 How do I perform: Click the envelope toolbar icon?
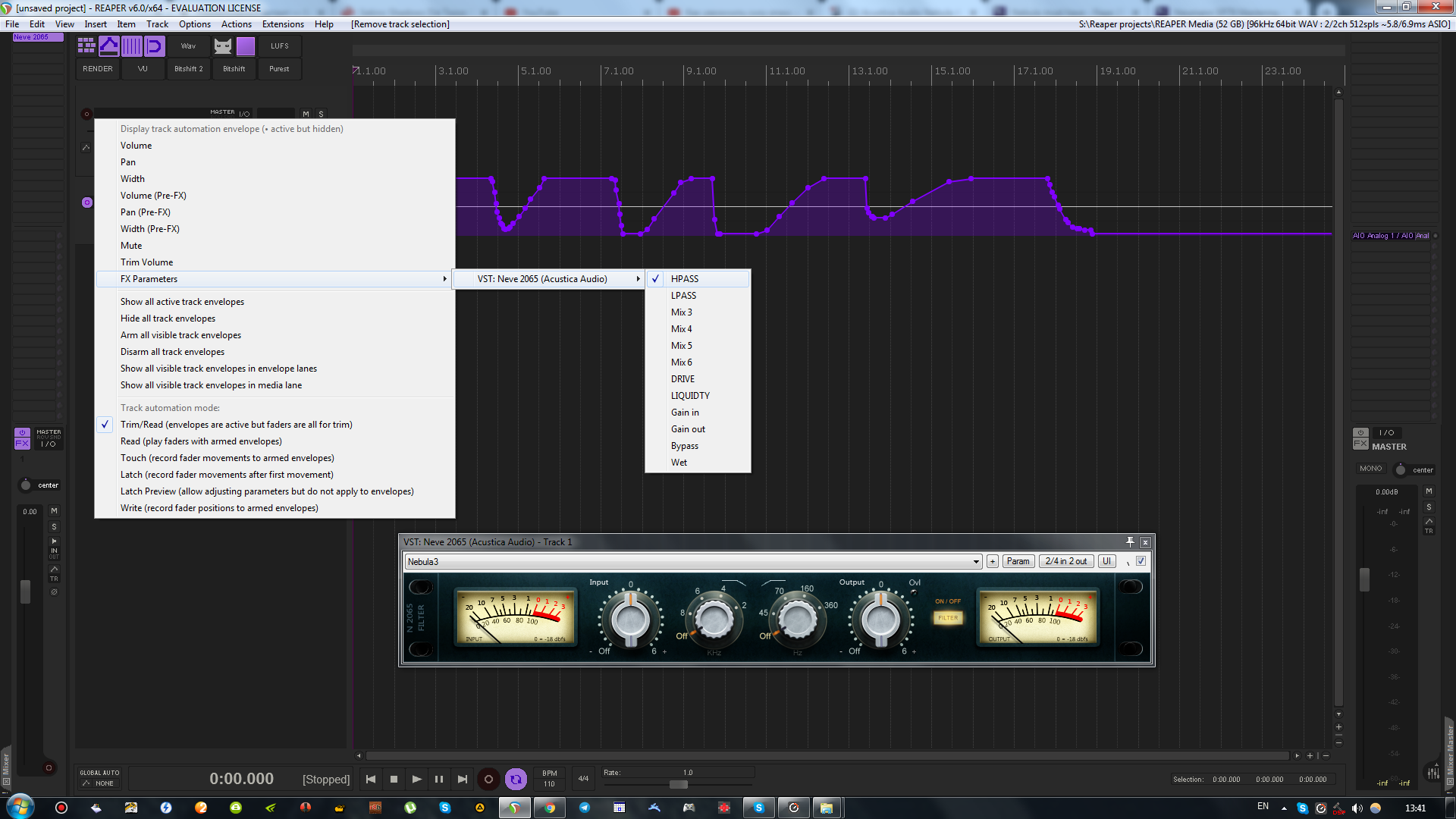[x=109, y=46]
